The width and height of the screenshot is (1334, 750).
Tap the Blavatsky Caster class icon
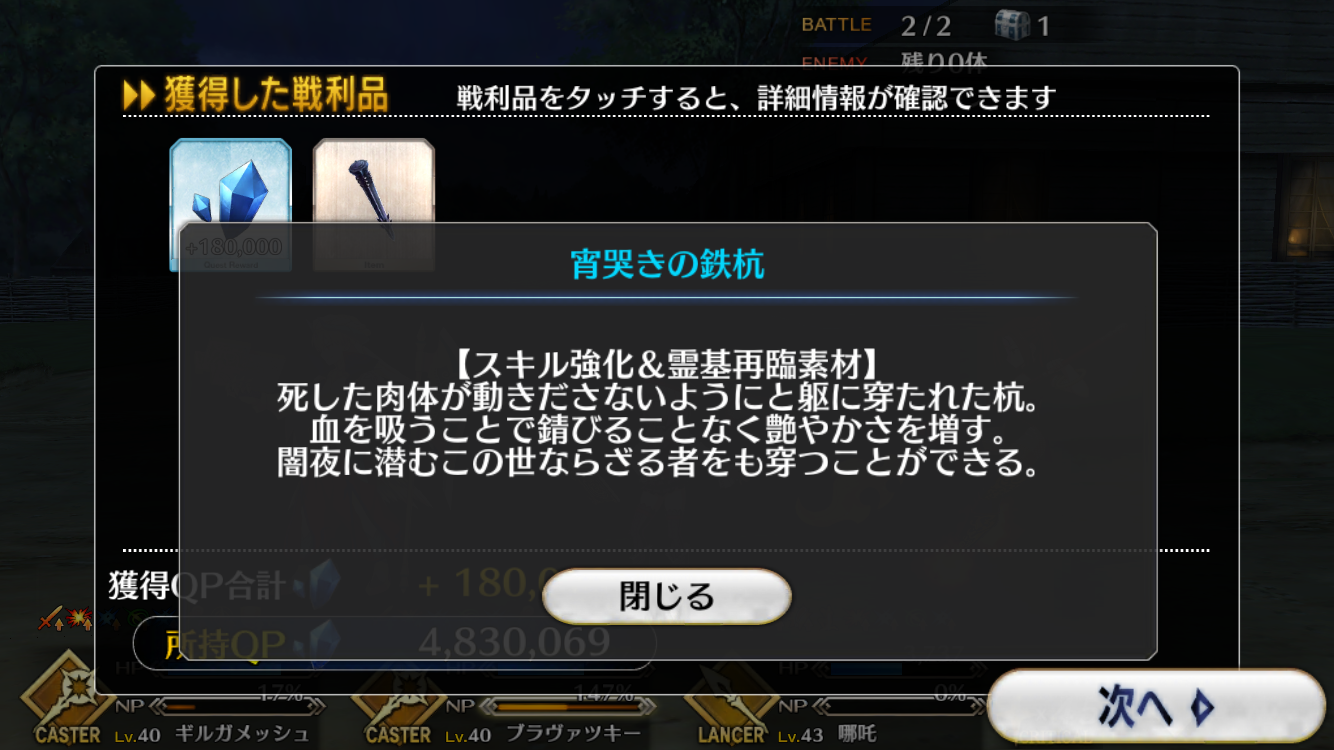point(398,700)
